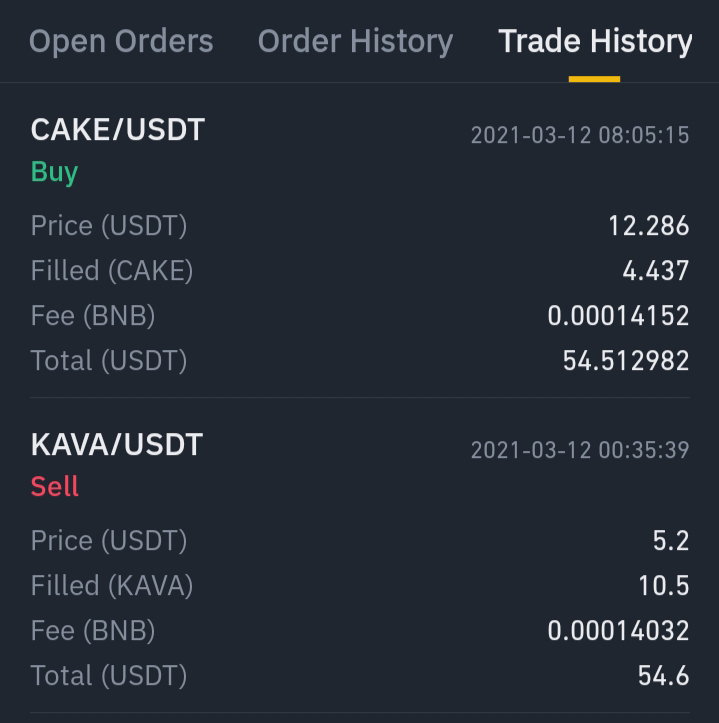The image size is (719, 723).
Task: Tap the KAVA fee value 0.00014032
Action: click(x=618, y=631)
